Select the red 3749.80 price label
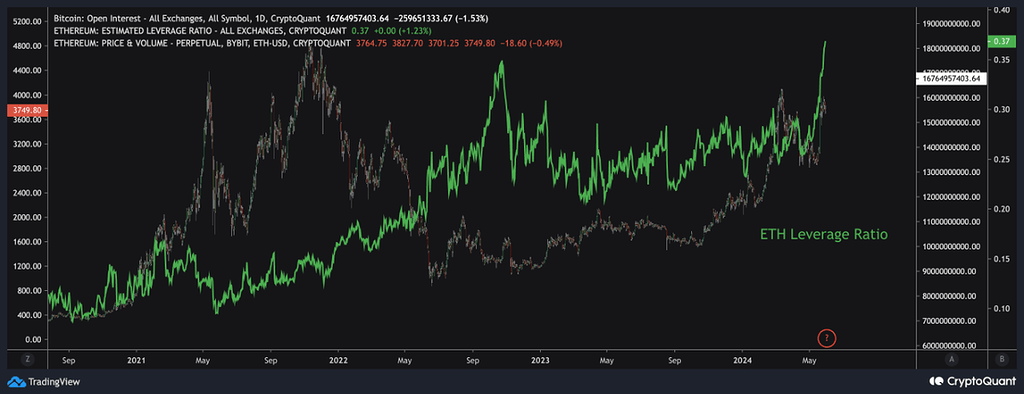This screenshot has height=394, width=1024. pos(22,110)
